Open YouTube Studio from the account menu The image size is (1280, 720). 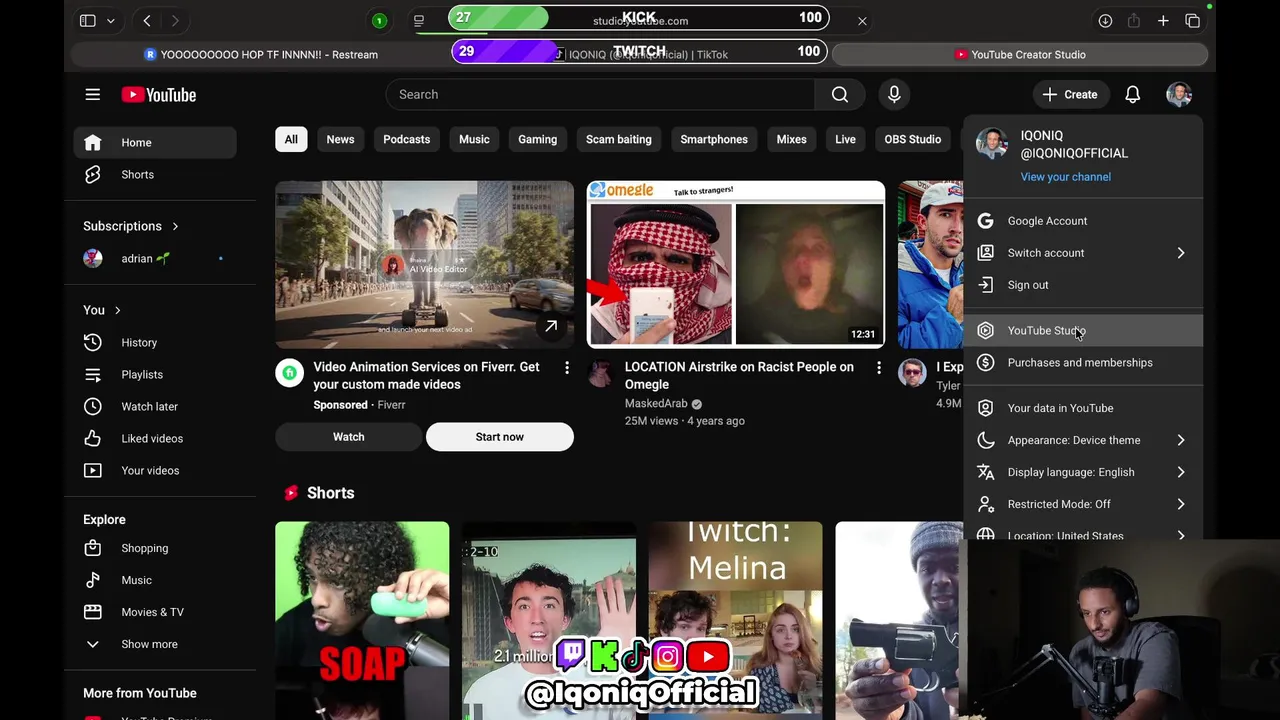point(1084,331)
